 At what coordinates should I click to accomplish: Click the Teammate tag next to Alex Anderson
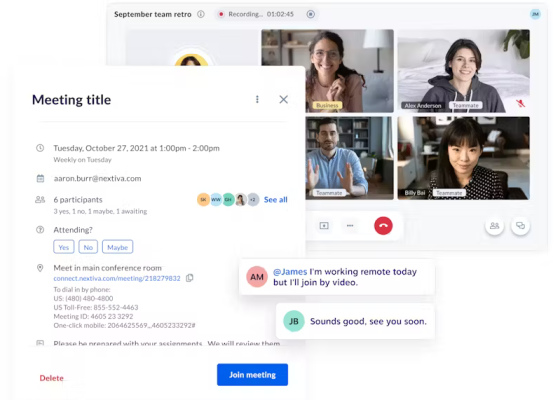tap(466, 105)
